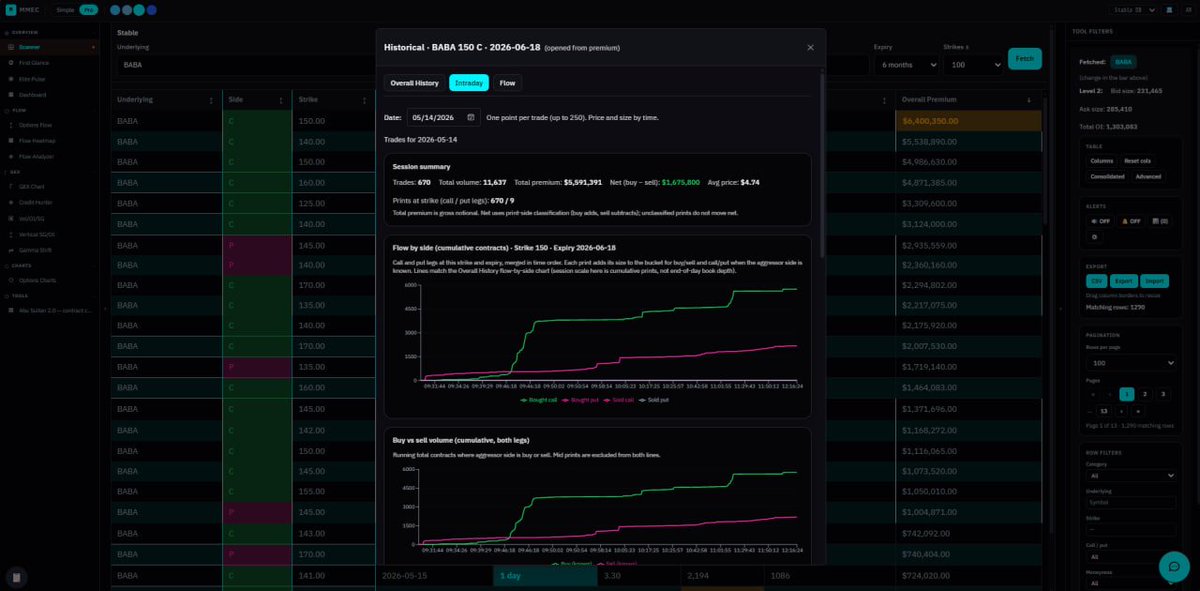Image resolution: width=1200 pixels, height=591 pixels.
Task: Select the Intraday tab
Action: click(468, 83)
